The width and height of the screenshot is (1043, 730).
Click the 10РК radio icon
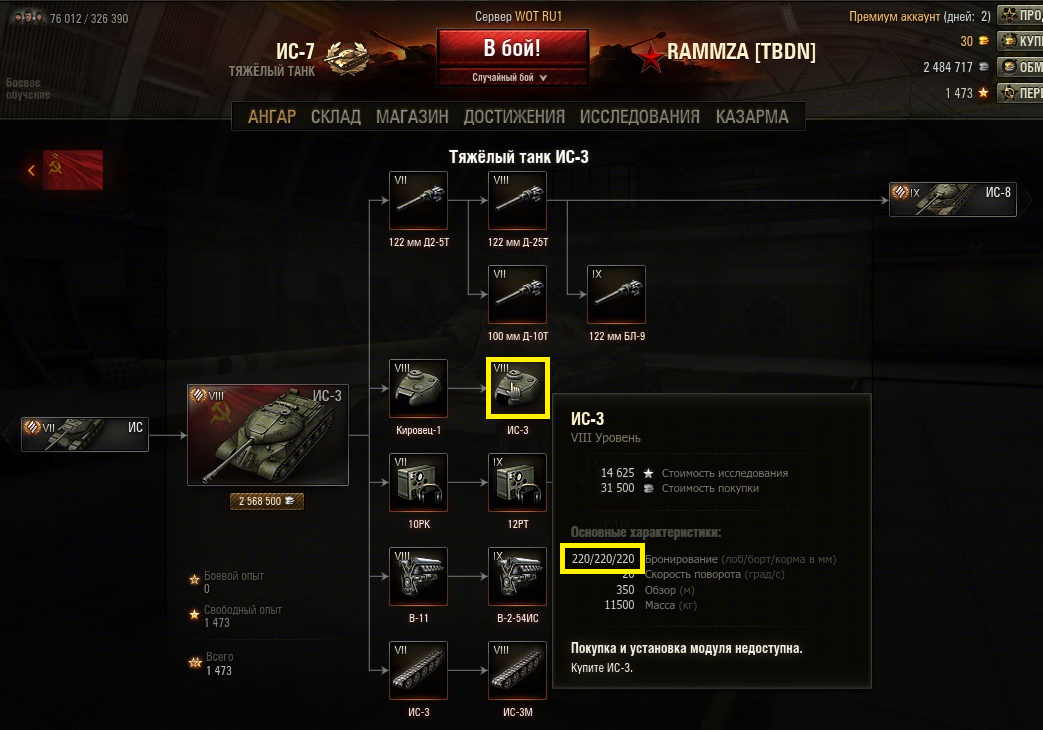418,482
